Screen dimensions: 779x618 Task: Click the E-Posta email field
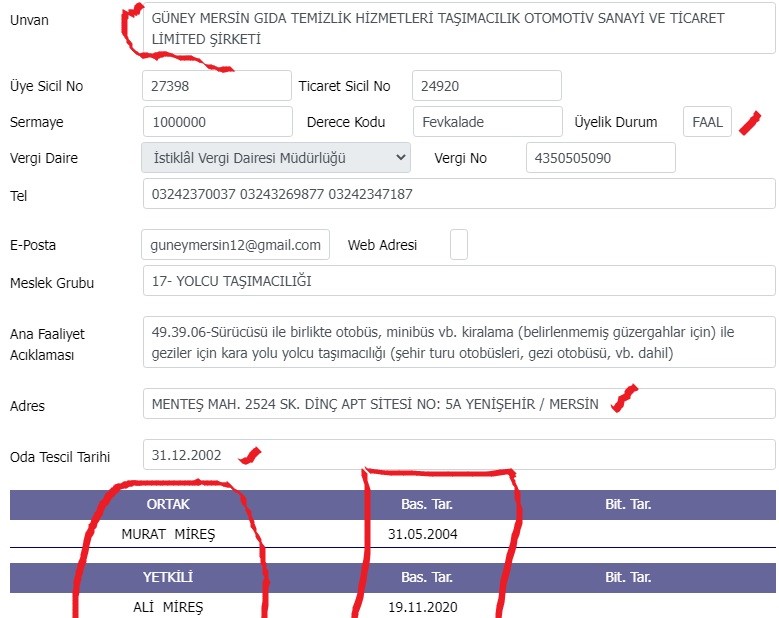[x=235, y=244]
